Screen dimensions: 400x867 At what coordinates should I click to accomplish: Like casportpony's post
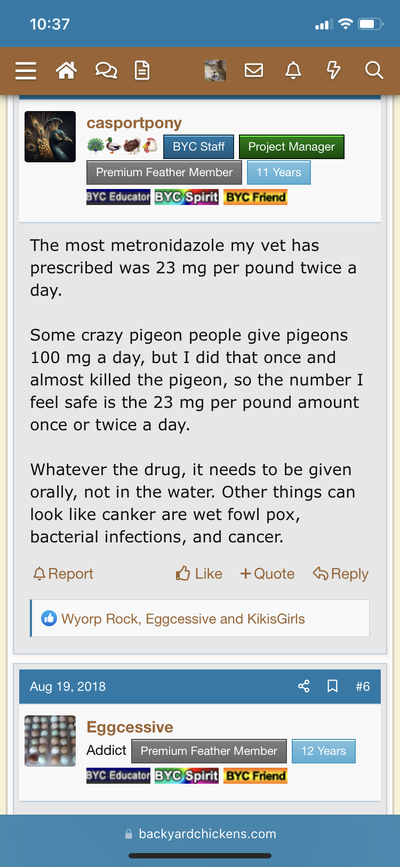click(199, 574)
